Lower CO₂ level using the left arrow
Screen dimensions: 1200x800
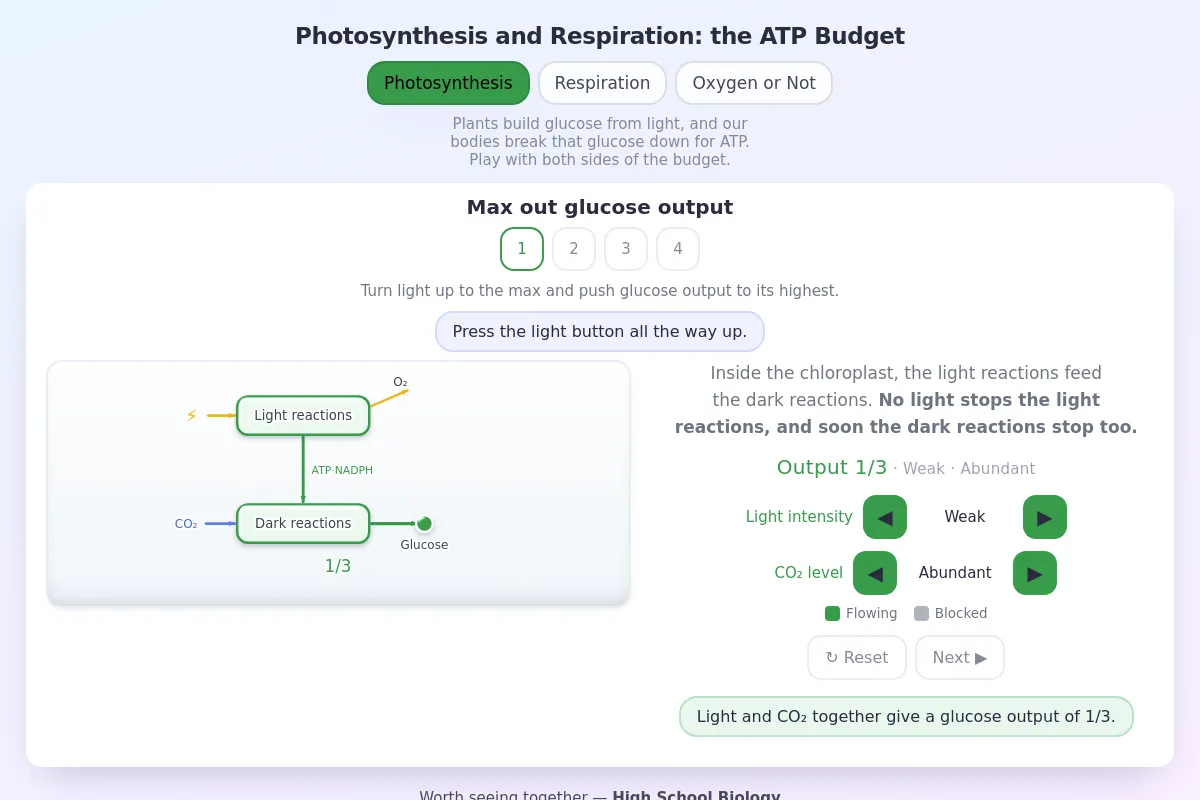pyautogui.click(x=875, y=573)
